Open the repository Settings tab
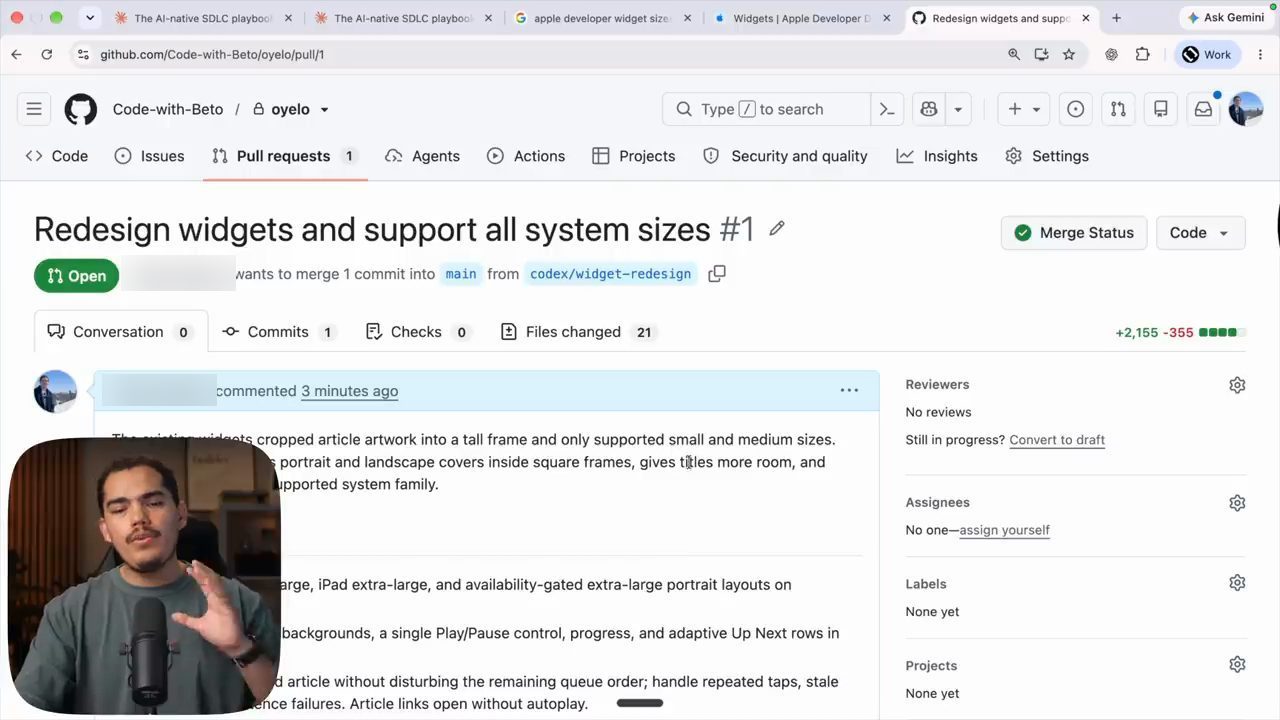Viewport: 1280px width, 720px height. [x=1047, y=156]
